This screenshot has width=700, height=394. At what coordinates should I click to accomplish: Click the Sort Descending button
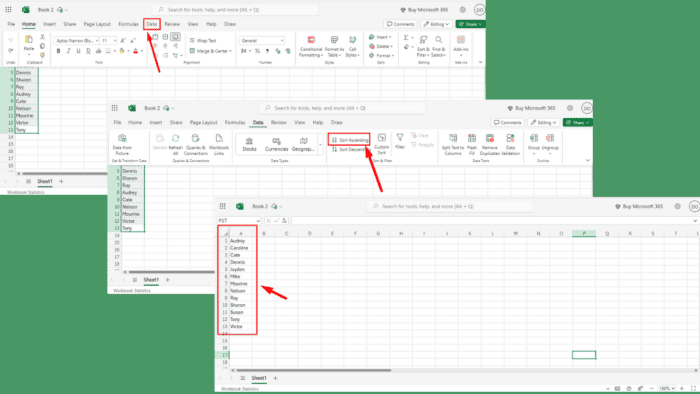click(349, 149)
